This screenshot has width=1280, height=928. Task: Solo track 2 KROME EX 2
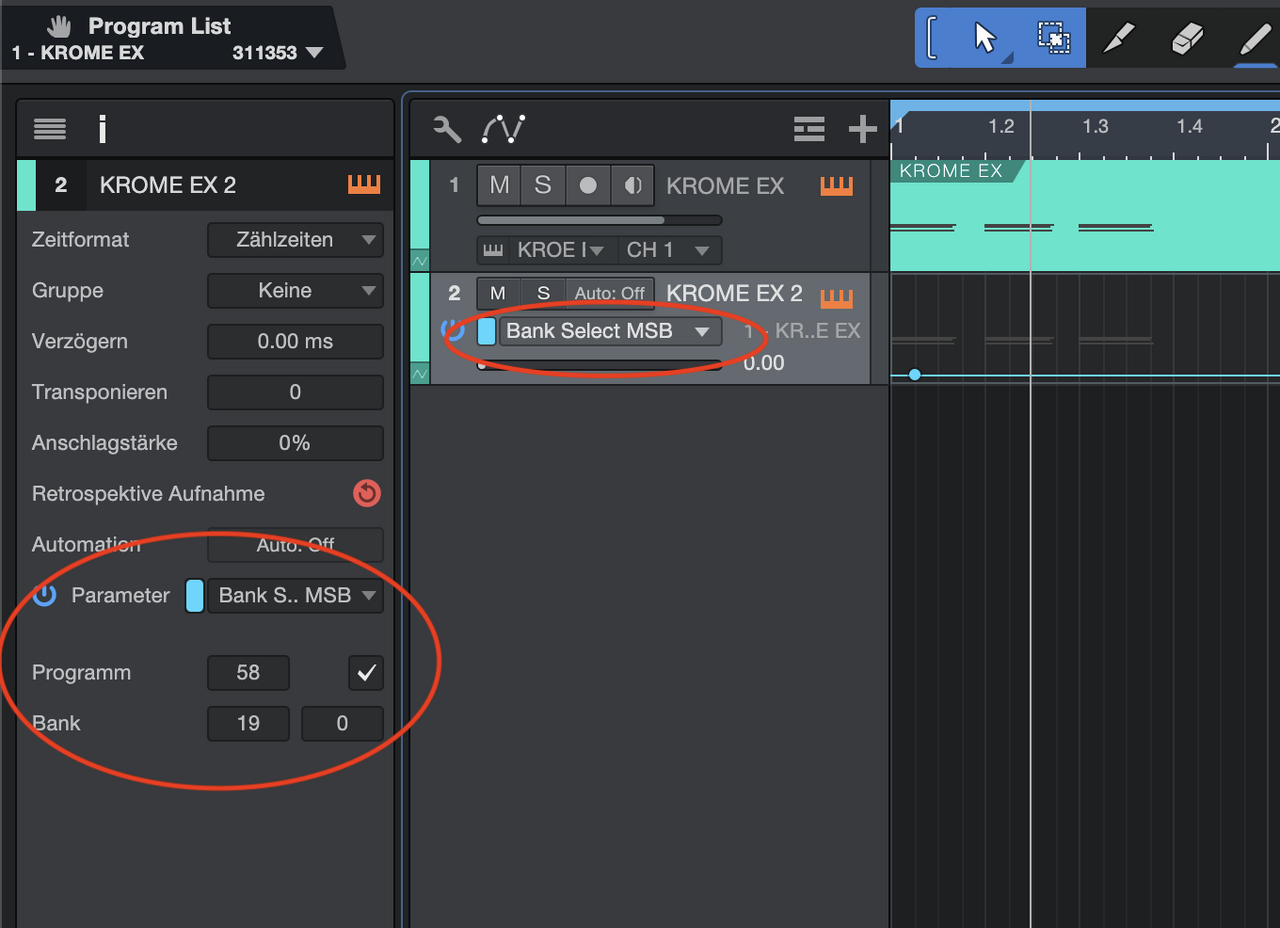543,293
